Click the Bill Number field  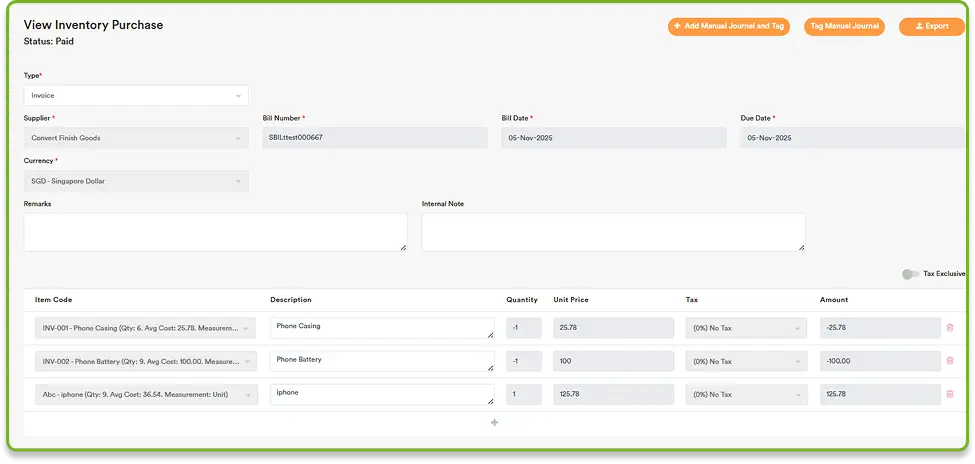[x=375, y=138]
